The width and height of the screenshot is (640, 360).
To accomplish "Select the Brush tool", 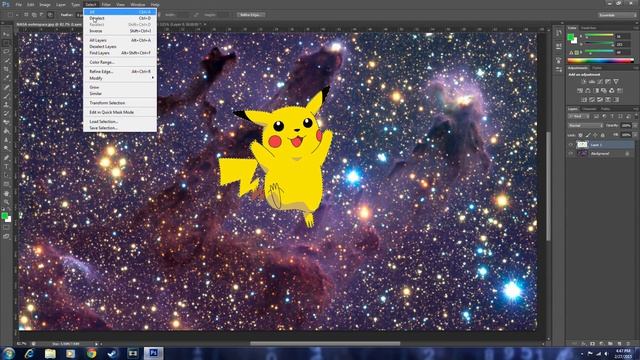I will (6, 96).
